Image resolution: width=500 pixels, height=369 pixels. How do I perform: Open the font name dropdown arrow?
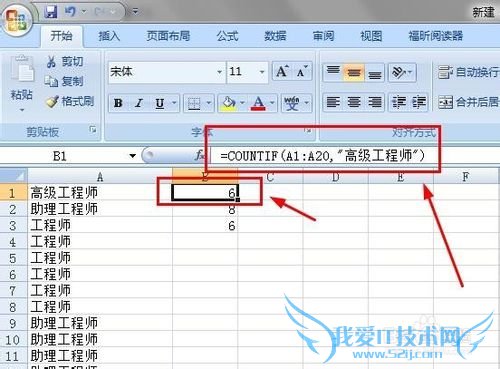point(219,72)
